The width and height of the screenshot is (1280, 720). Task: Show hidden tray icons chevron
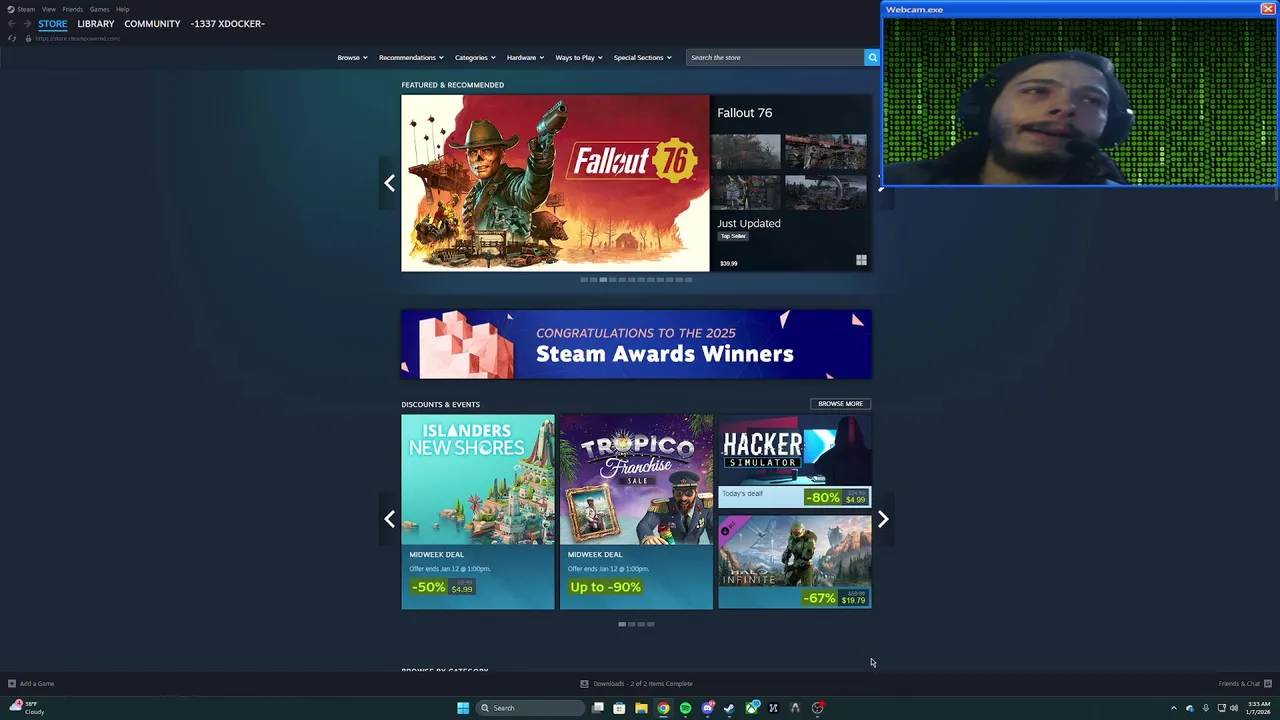(1174, 708)
